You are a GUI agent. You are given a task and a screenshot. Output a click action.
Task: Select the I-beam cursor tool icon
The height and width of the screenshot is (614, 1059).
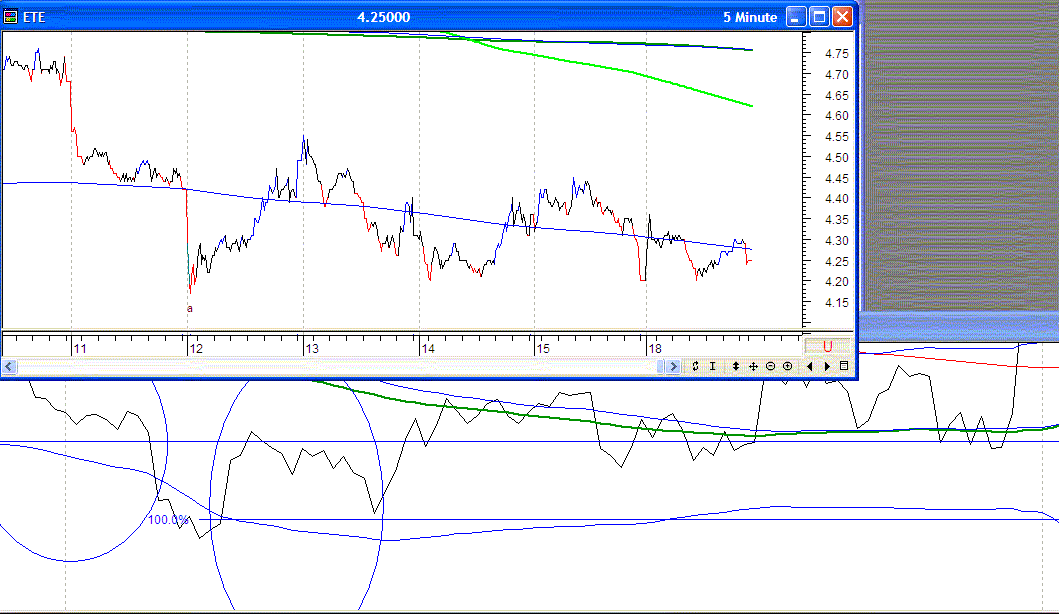[x=713, y=366]
